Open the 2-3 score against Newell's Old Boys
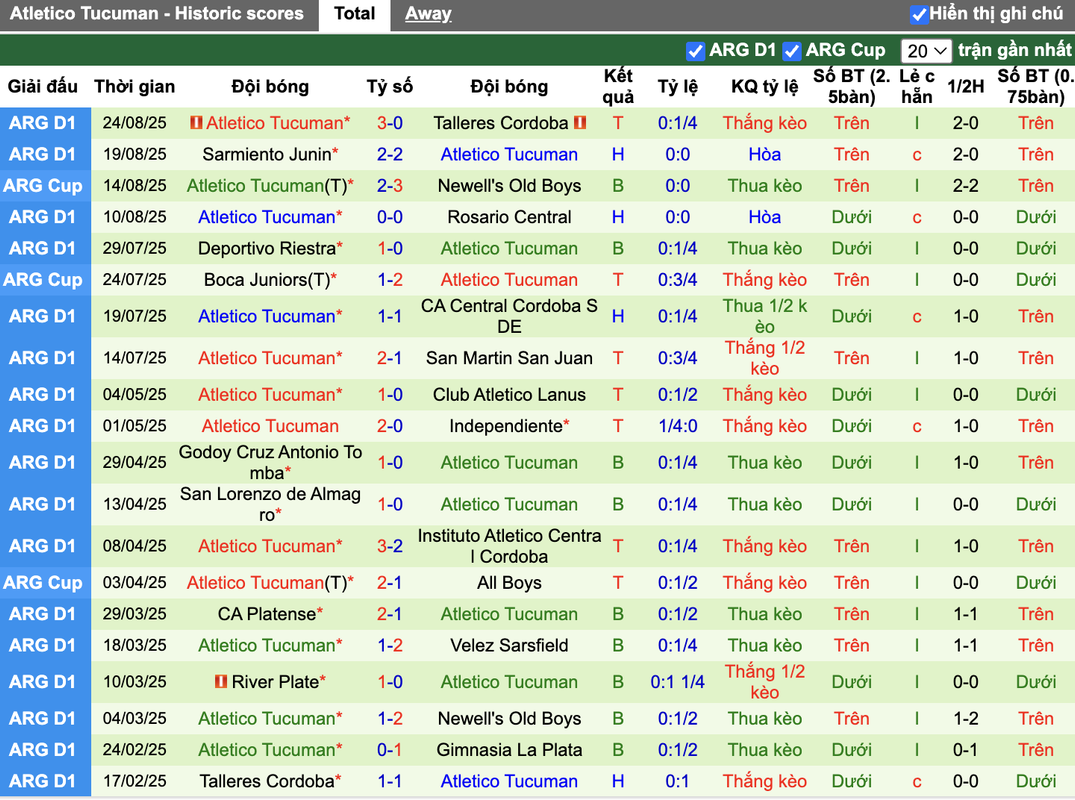Image resolution: width=1075 pixels, height=800 pixels. pos(389,186)
